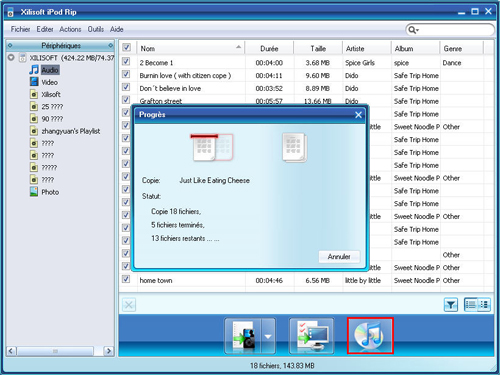This screenshot has height=375, width=500.
Task: Sort by the Taille column header
Action: [x=318, y=48]
